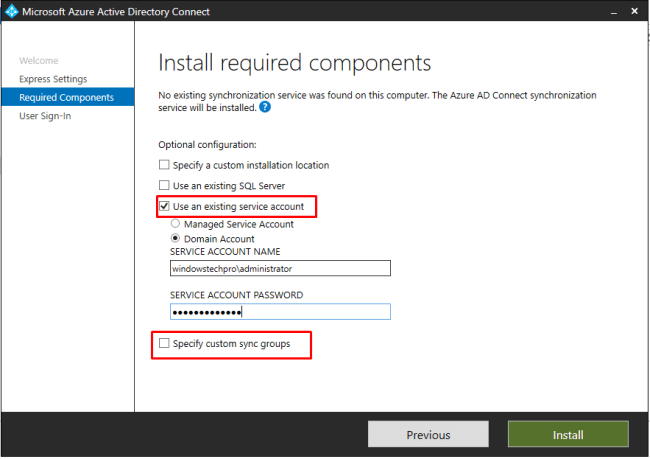Open the Welcome step in sidebar

(x=39, y=61)
